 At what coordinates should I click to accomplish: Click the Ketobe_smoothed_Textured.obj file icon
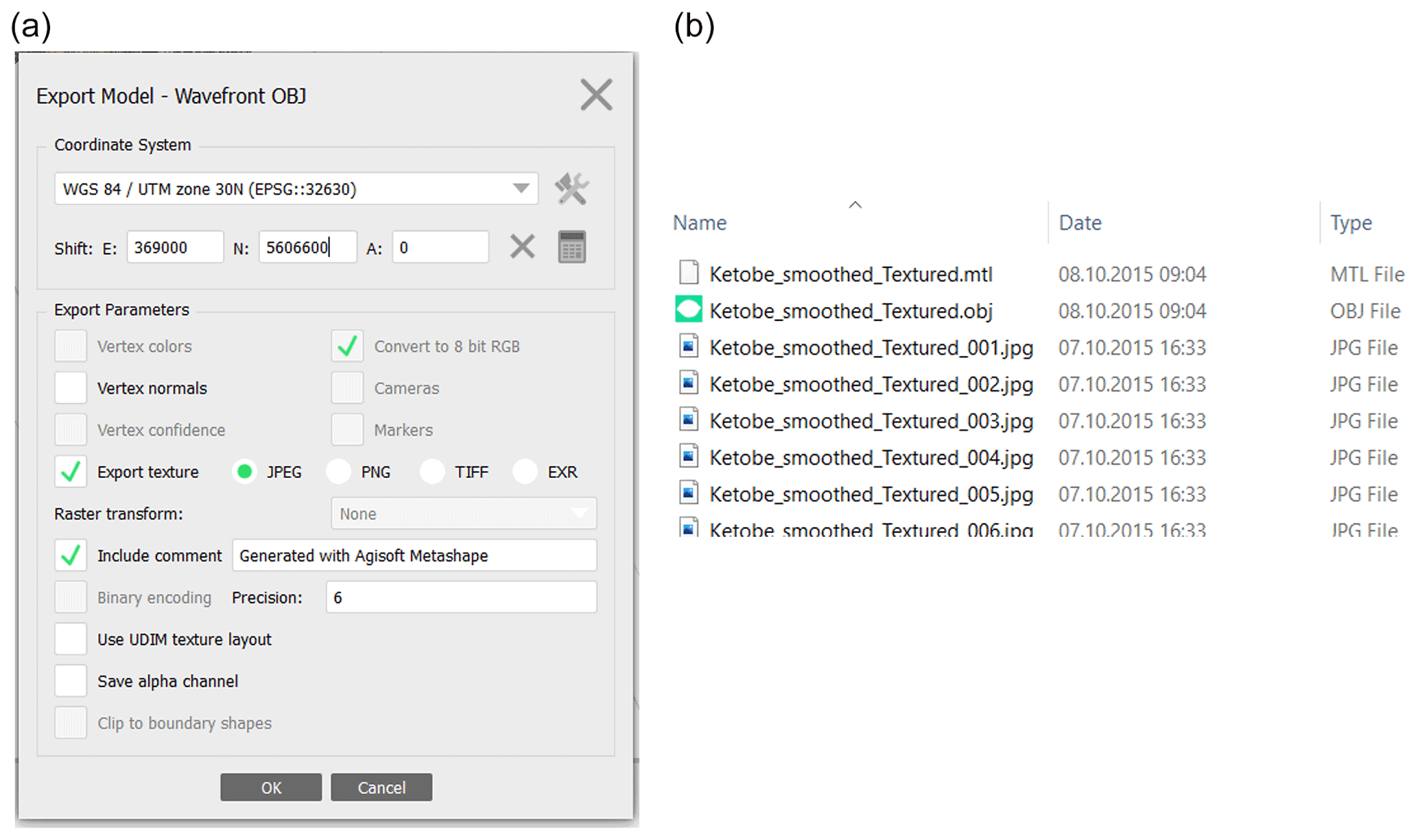click(x=688, y=310)
